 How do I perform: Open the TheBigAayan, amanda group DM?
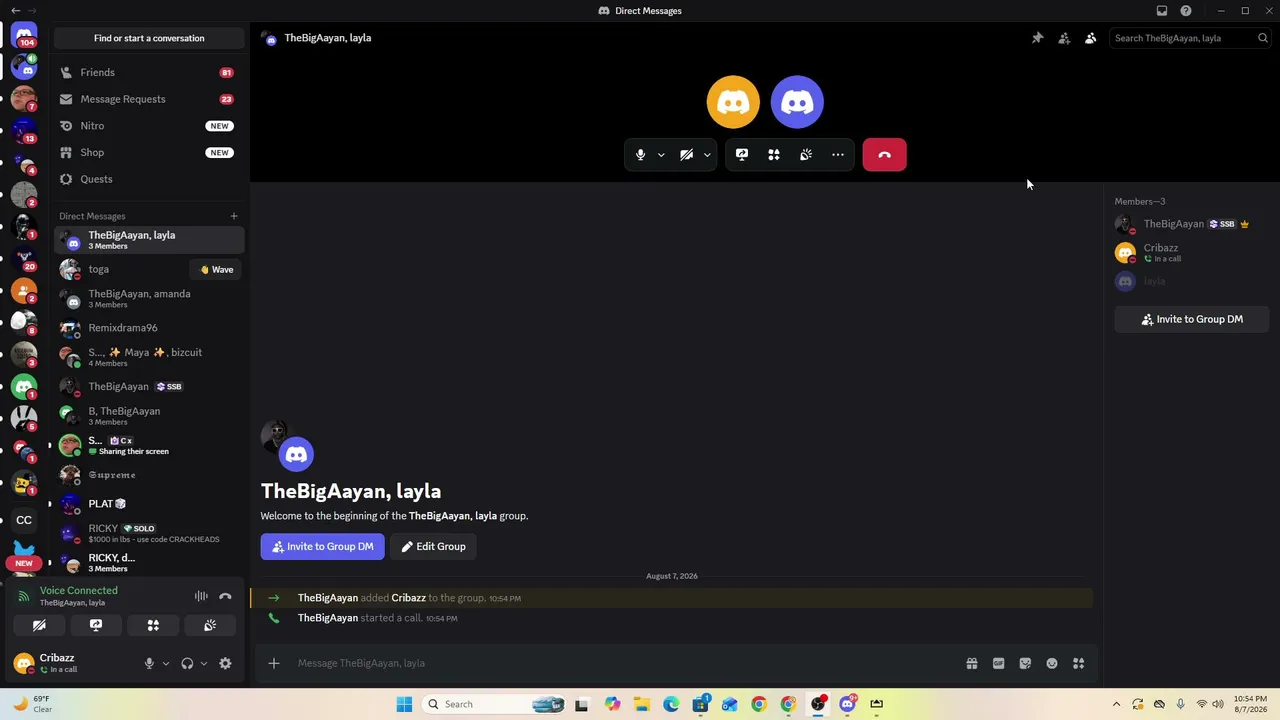pos(149,298)
